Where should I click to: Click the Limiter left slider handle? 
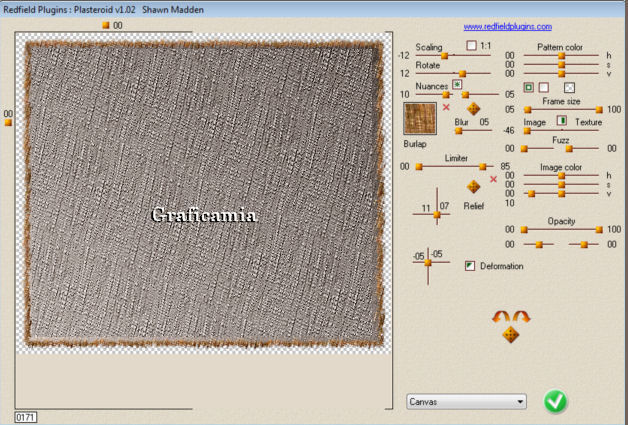click(419, 167)
